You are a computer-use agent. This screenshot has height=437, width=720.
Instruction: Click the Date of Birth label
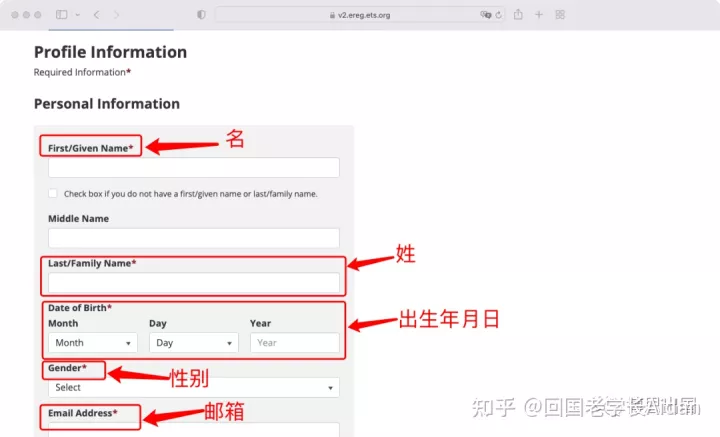pyautogui.click(x=80, y=308)
